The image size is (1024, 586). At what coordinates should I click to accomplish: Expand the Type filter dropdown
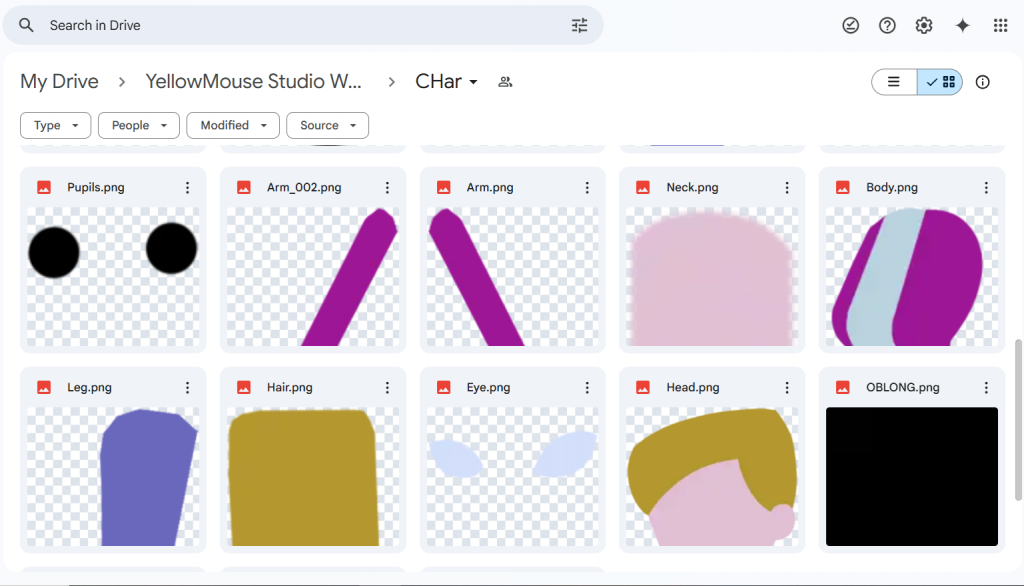tap(56, 125)
